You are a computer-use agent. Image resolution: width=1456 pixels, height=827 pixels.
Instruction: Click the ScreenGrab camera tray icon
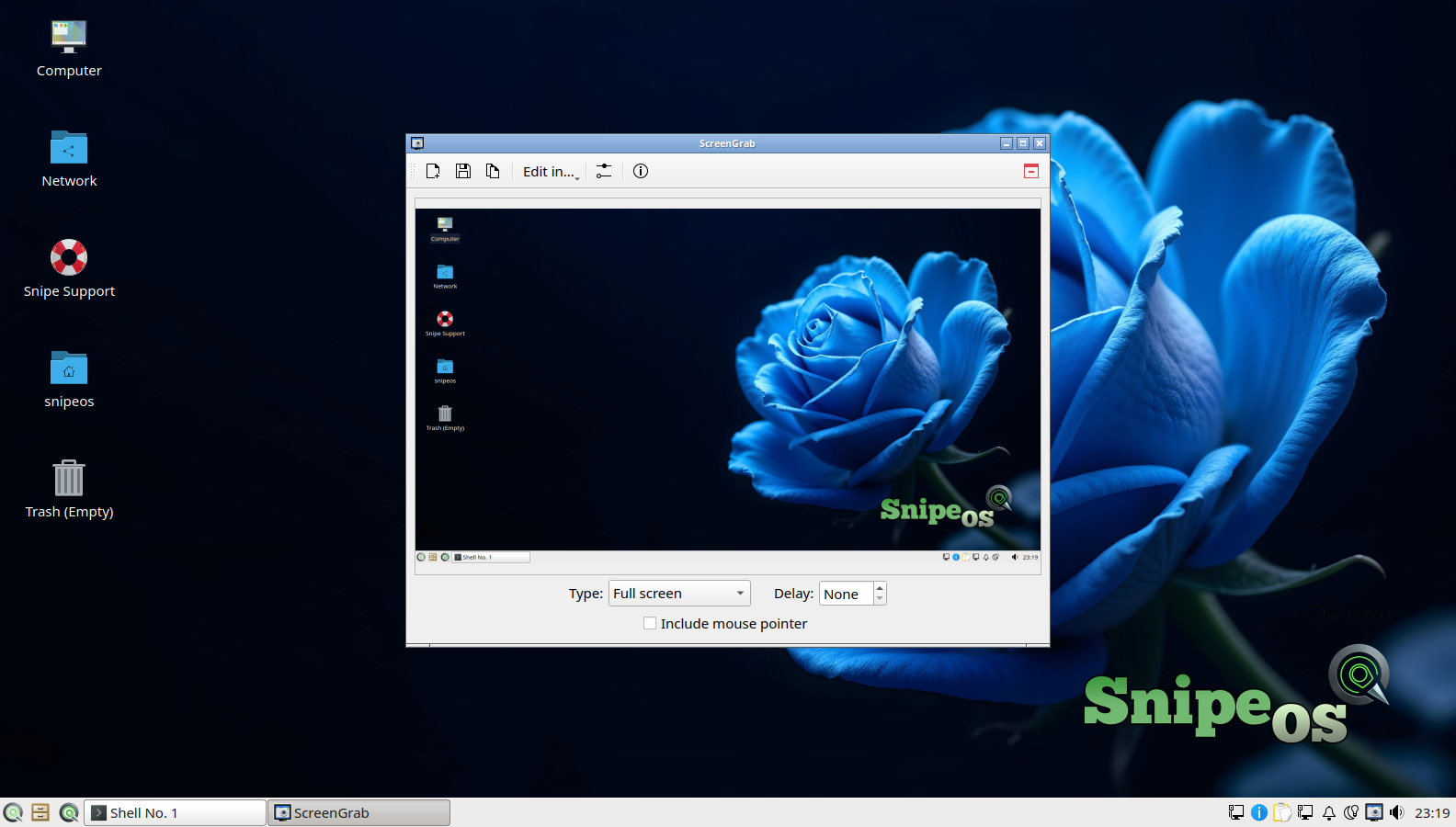[x=1374, y=812]
